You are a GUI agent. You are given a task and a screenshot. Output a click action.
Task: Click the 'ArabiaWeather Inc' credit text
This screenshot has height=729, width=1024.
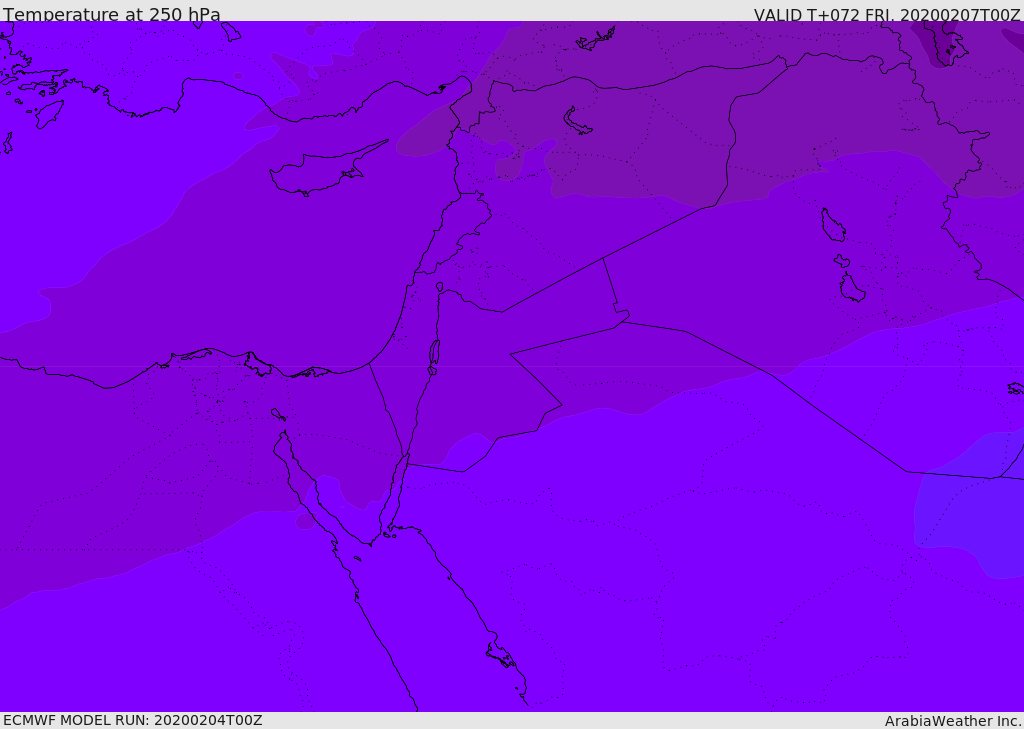pyautogui.click(x=952, y=721)
